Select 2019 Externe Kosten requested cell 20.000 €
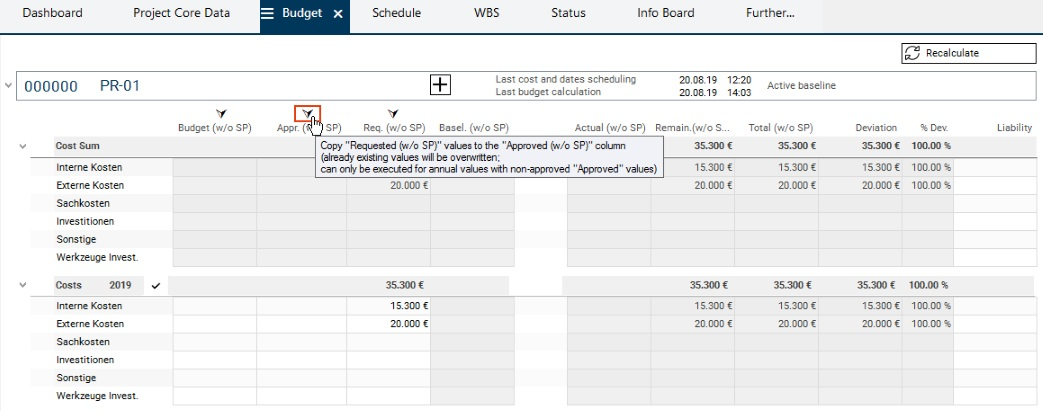 pos(389,324)
